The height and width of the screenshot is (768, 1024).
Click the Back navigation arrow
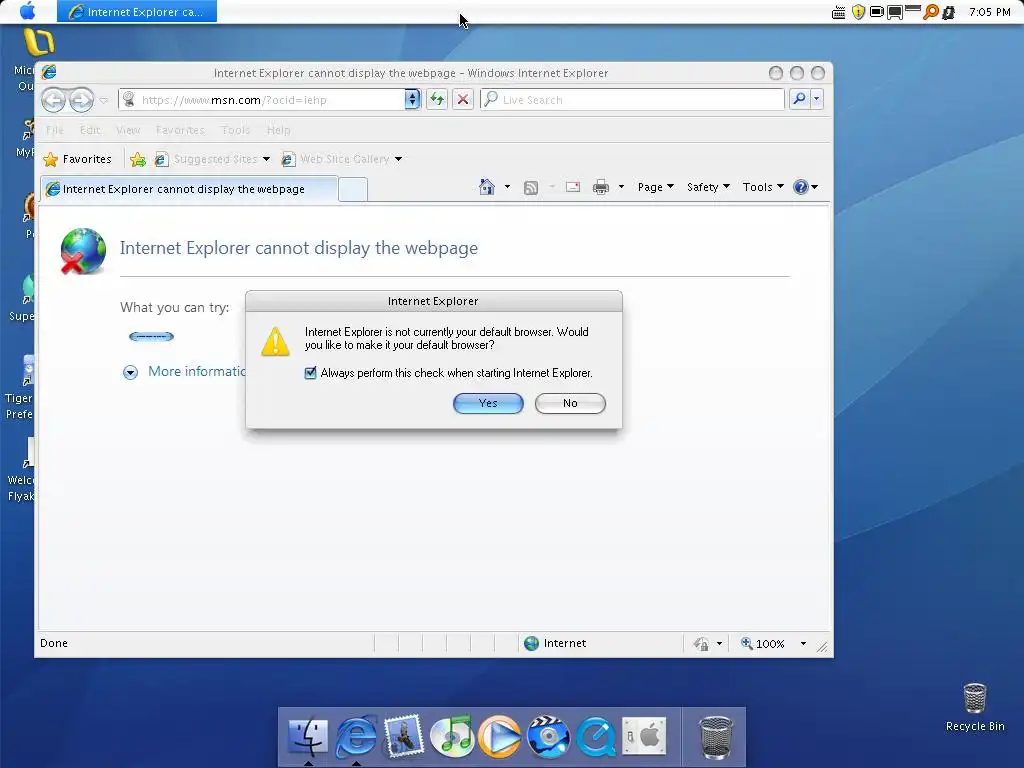54,100
